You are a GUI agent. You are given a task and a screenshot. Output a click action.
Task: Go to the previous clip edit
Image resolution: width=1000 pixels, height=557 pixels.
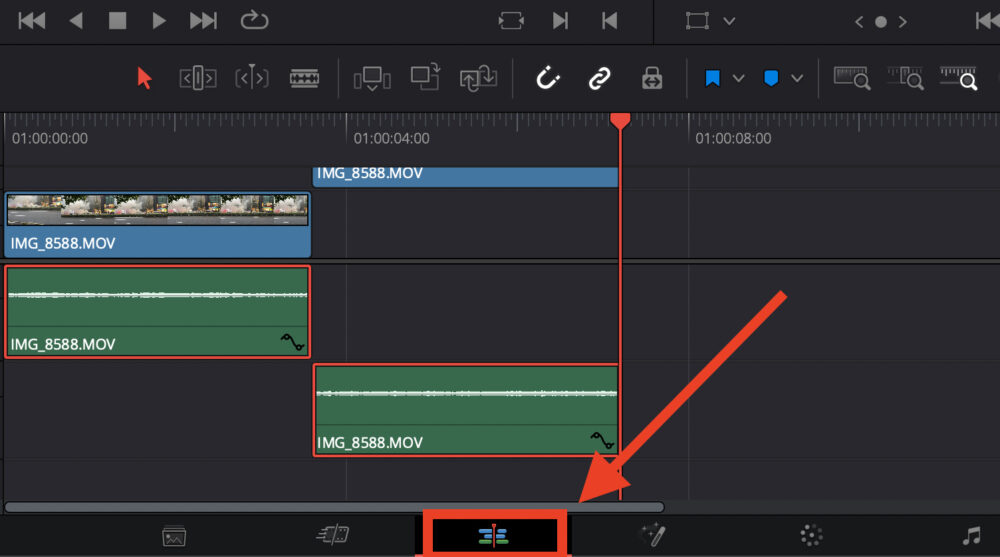point(610,21)
